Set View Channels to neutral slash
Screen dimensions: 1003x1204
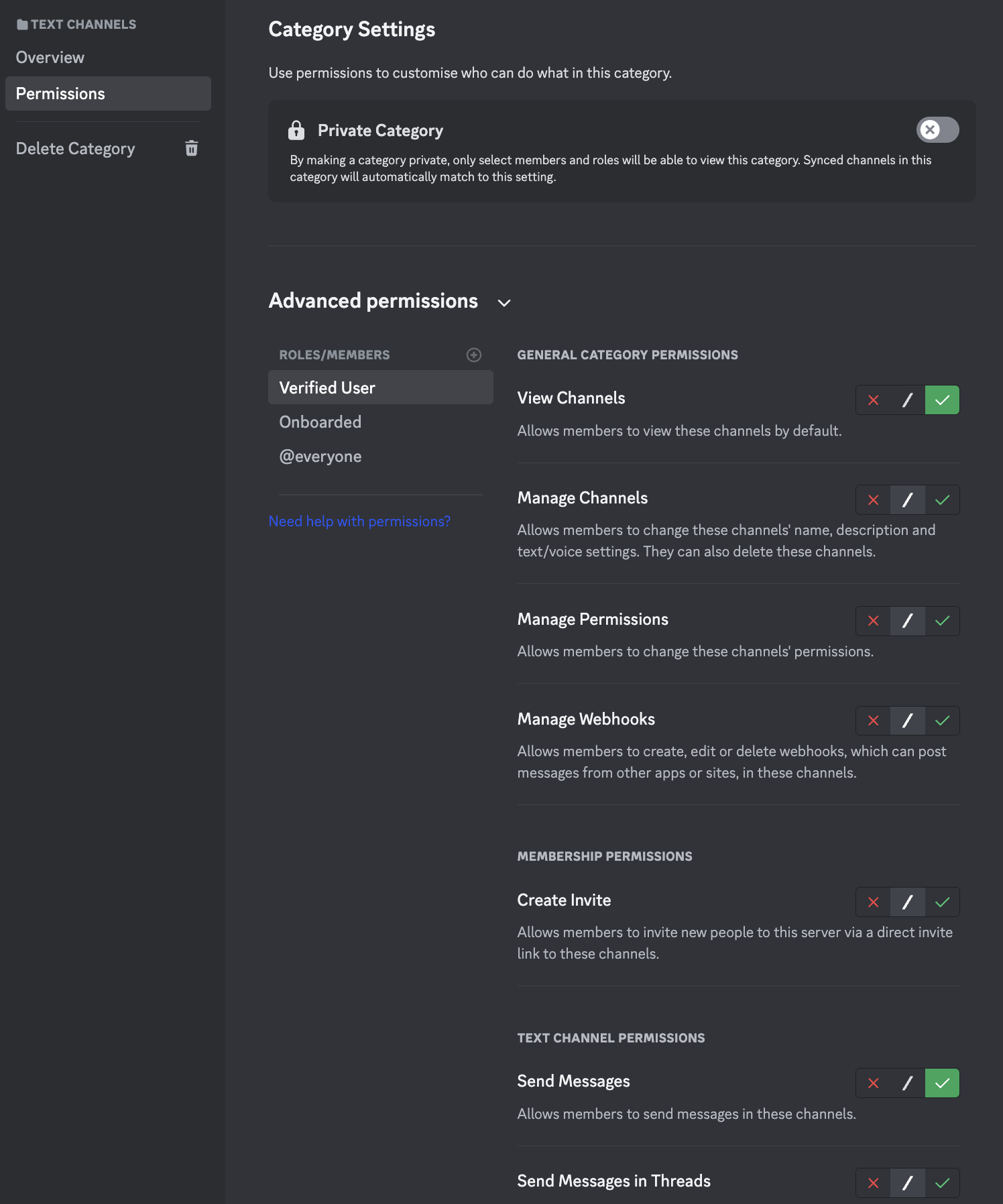point(908,400)
